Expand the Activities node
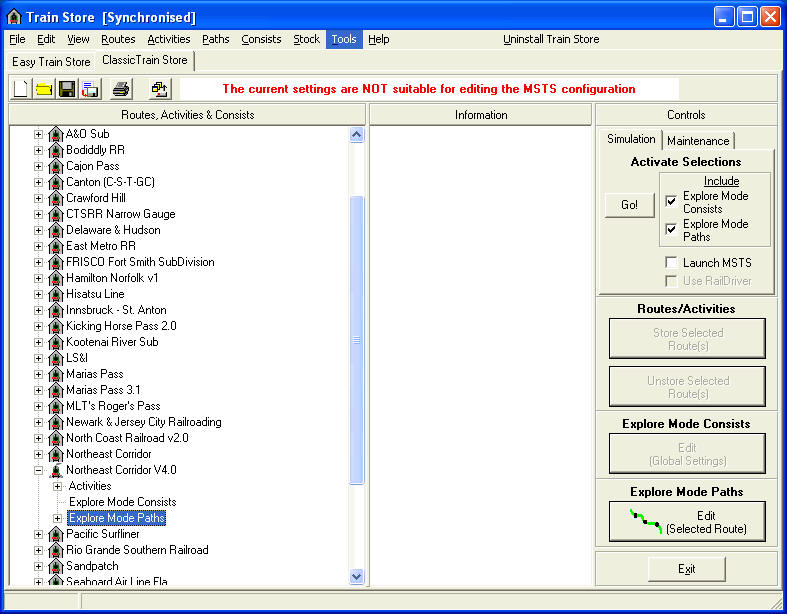This screenshot has height=614, width=787. coord(57,486)
